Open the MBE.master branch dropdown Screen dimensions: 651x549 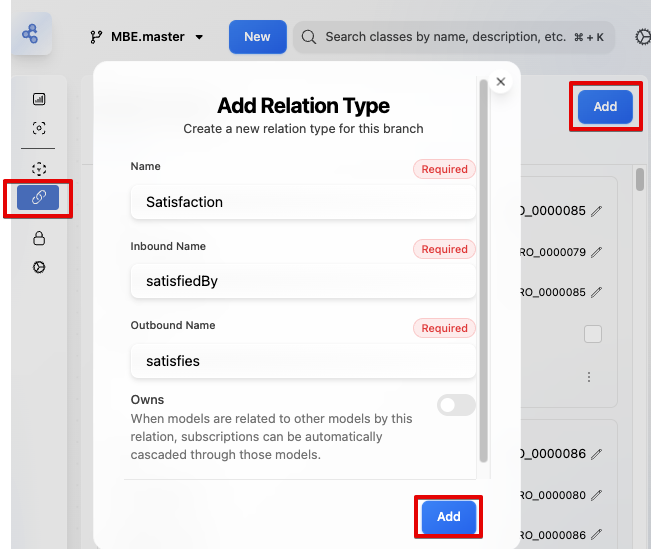[x=146, y=37]
